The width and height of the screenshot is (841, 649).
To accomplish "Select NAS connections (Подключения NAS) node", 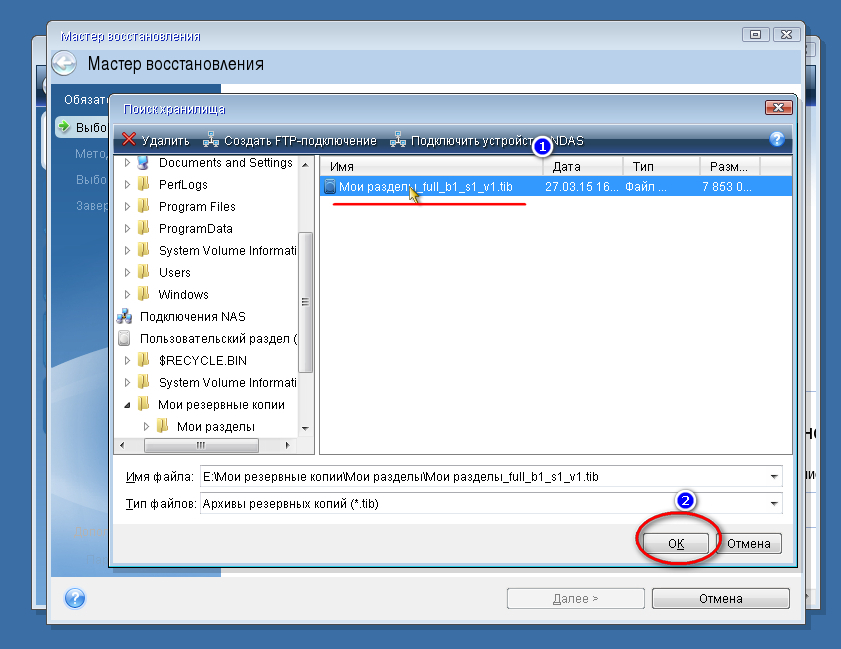I will [192, 317].
